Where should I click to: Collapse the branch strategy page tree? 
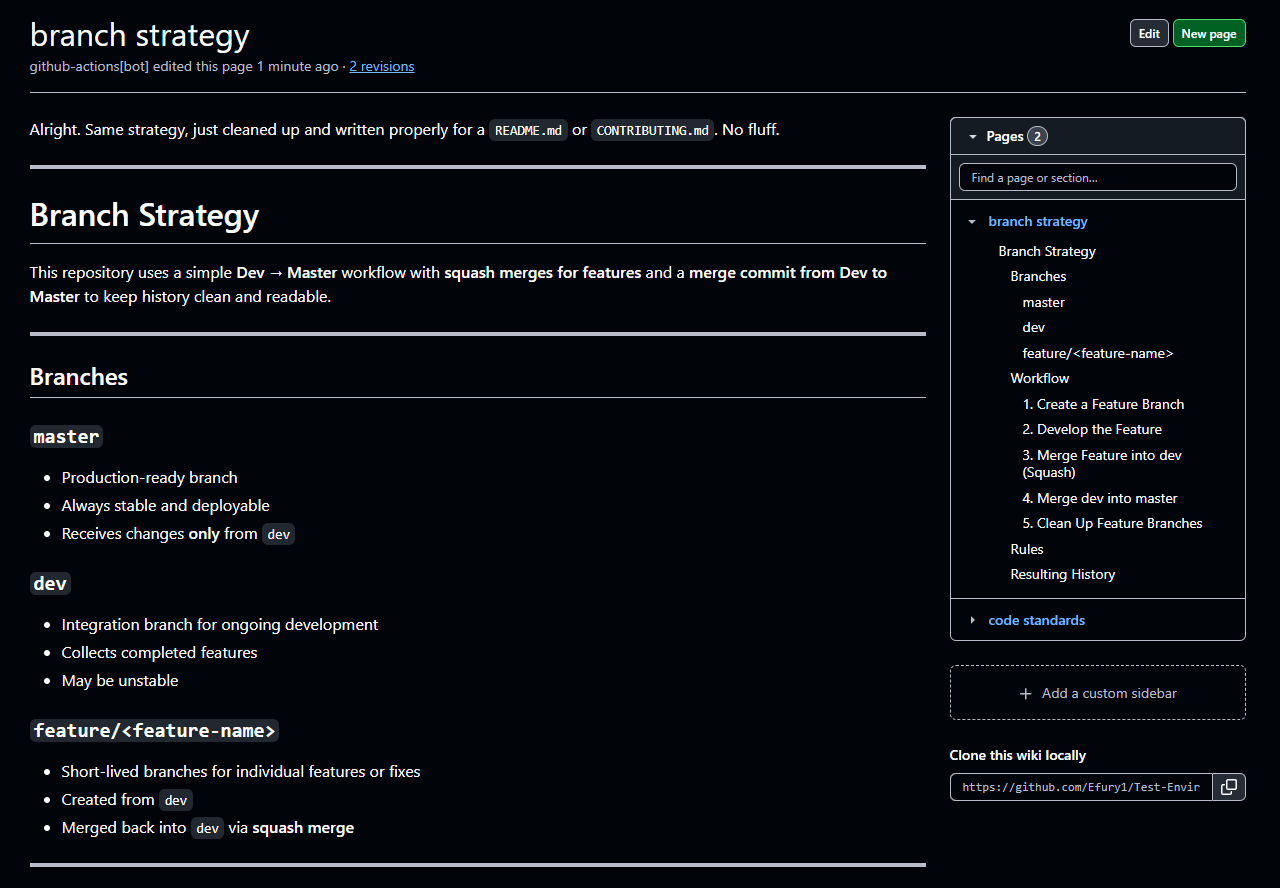pyautogui.click(x=972, y=222)
